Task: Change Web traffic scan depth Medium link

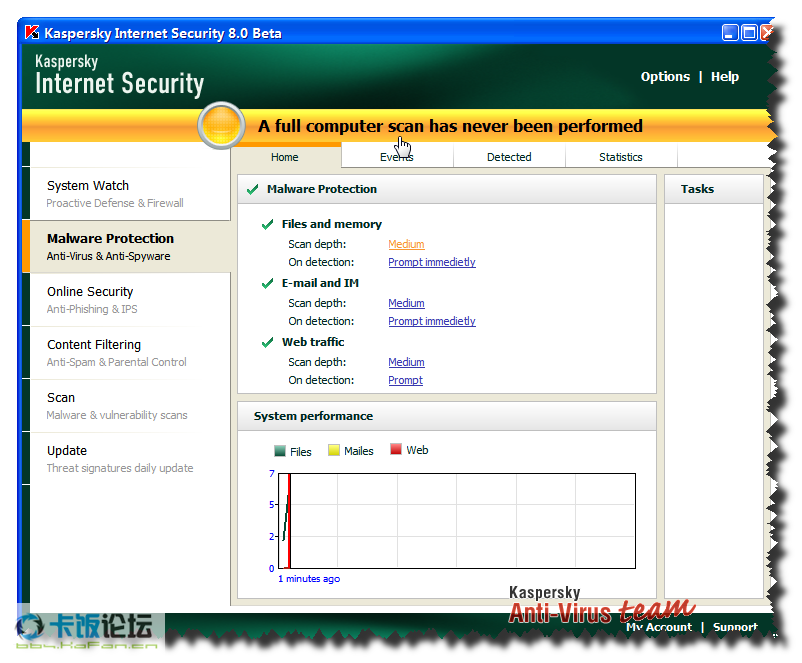Action: (406, 362)
